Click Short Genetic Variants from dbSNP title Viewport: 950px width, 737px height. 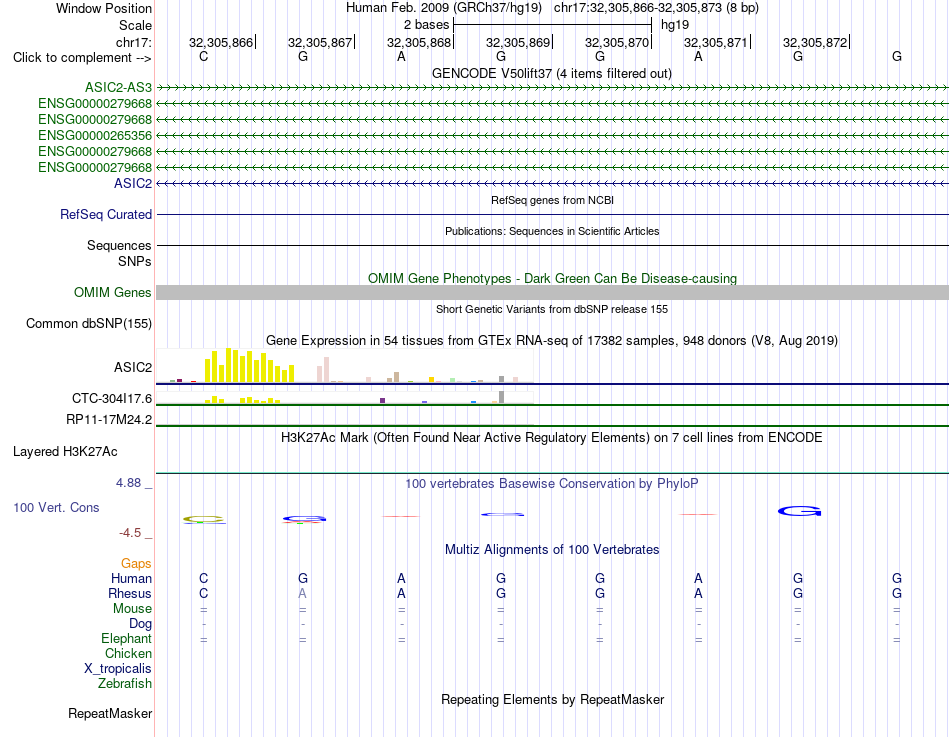click(552, 310)
